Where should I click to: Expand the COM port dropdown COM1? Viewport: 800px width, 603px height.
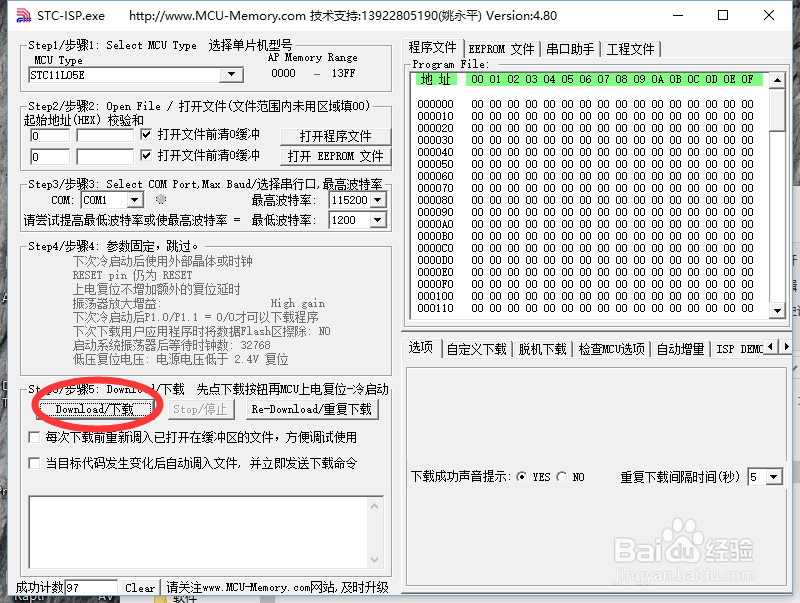tap(135, 199)
